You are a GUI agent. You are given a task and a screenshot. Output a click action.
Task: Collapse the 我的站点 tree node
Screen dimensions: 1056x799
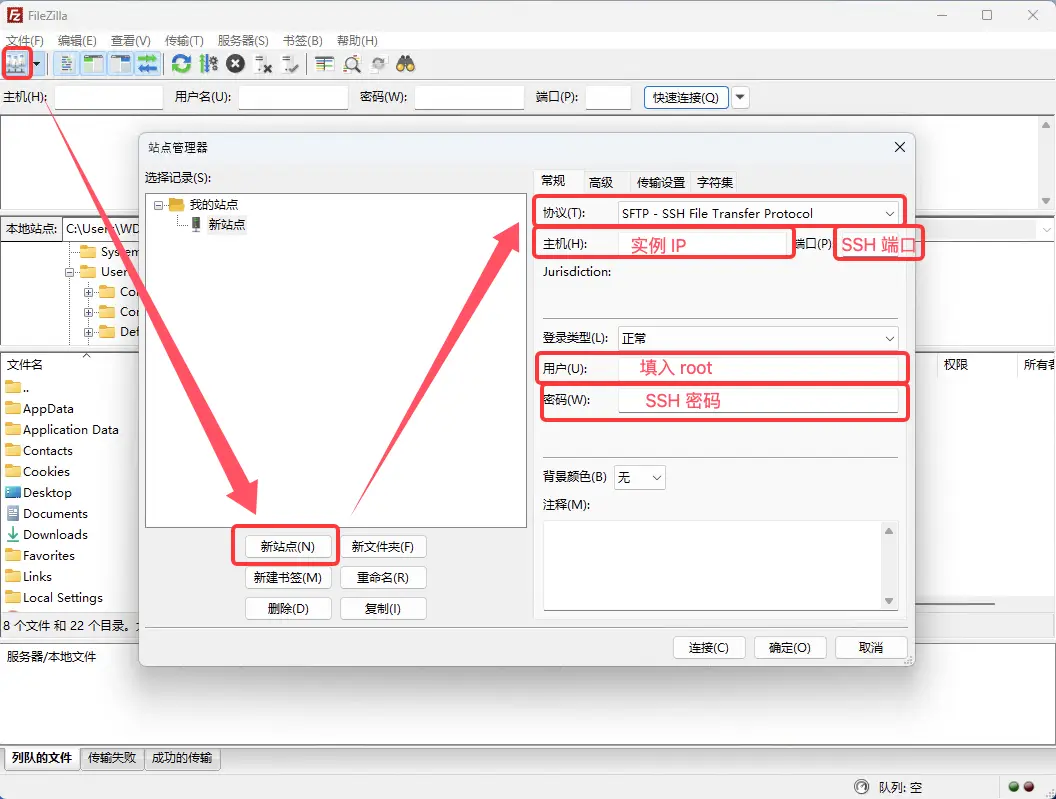tap(158, 204)
